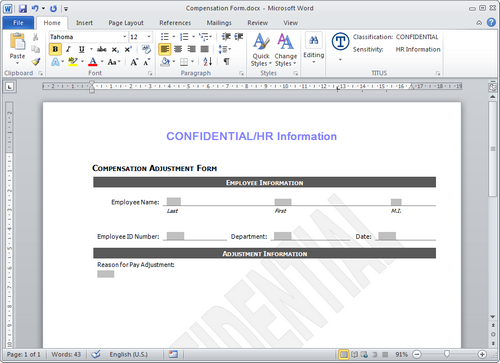This screenshot has width=500, height=363.
Task: Click the Word Help question mark
Action: 491,22
